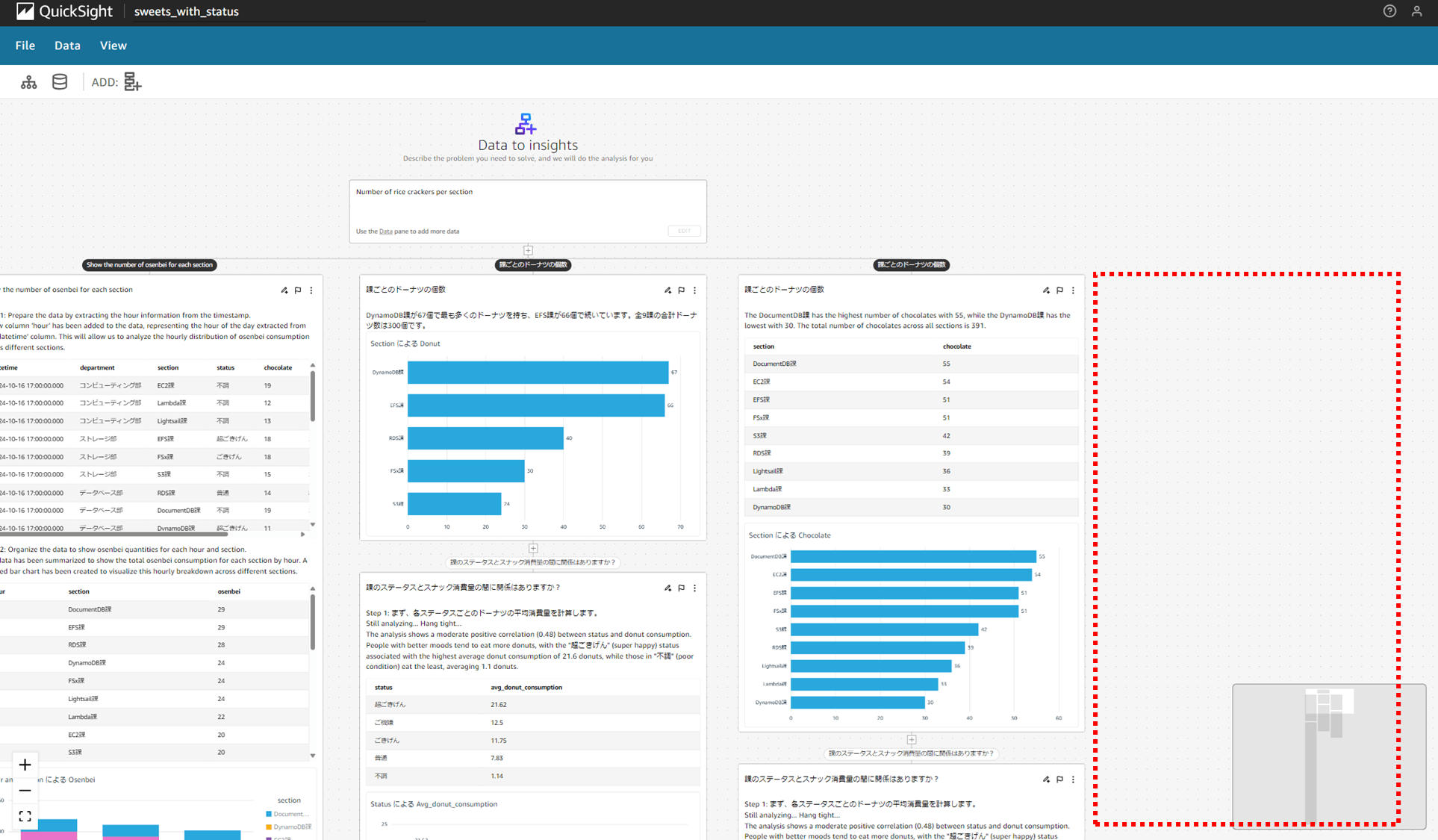Click the plus icon below the Donut bar chart
Screen dimensions: 1438x840
click(x=533, y=548)
